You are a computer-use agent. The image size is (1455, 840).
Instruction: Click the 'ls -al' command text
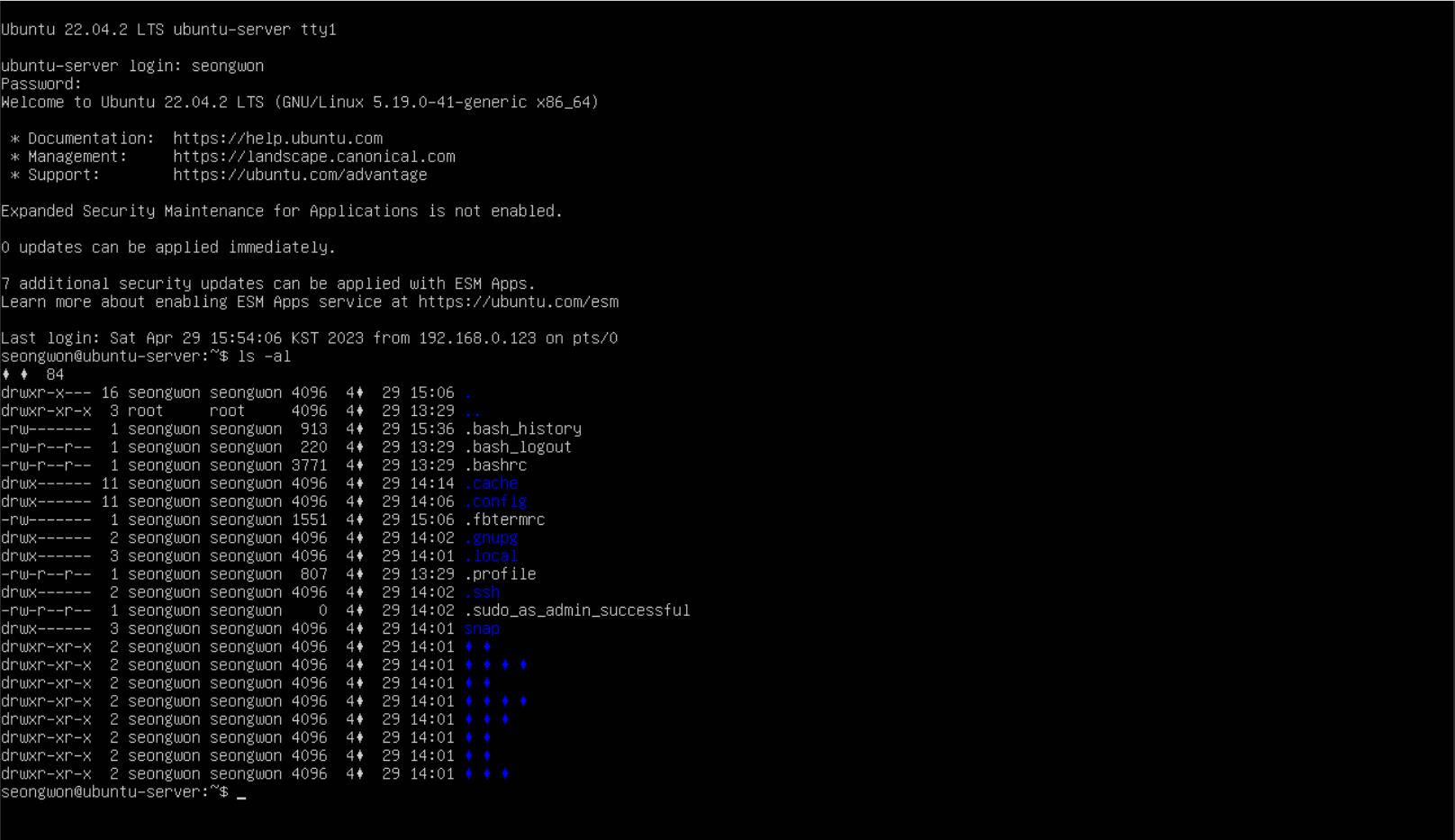264,357
